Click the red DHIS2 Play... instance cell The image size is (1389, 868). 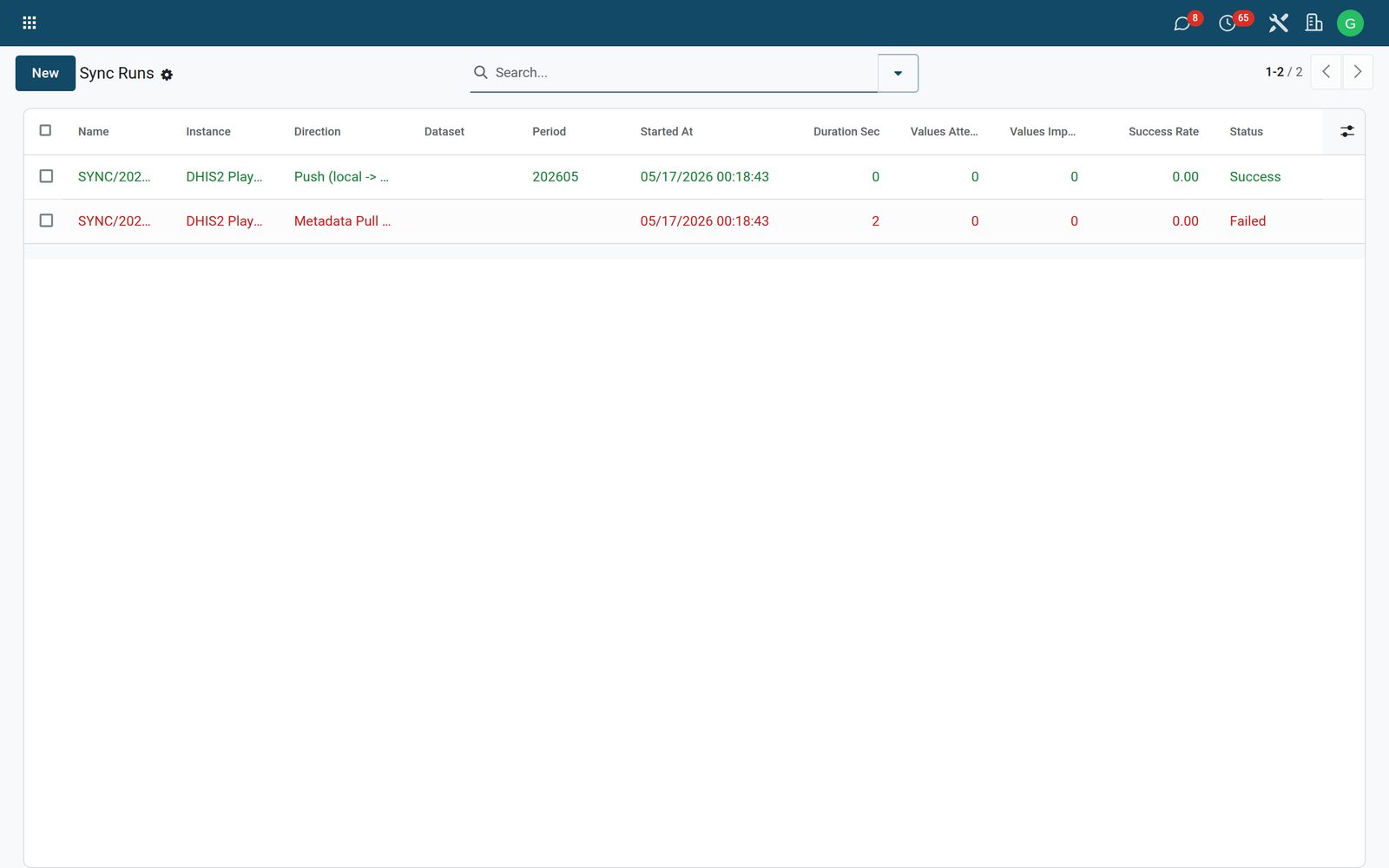coord(224,221)
